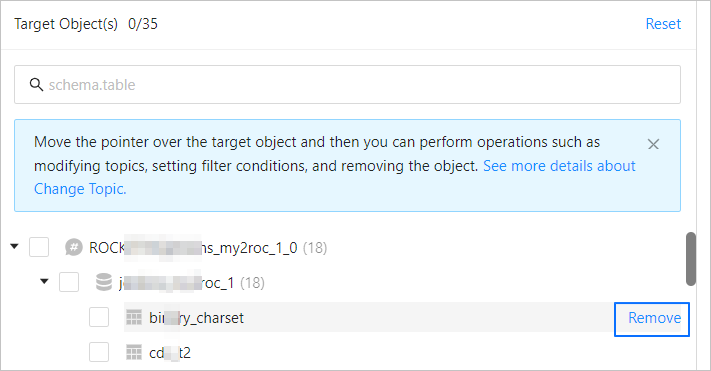711x371 pixels.
Task: Click the vertical scrollbar thumb of object list
Action: click(691, 259)
